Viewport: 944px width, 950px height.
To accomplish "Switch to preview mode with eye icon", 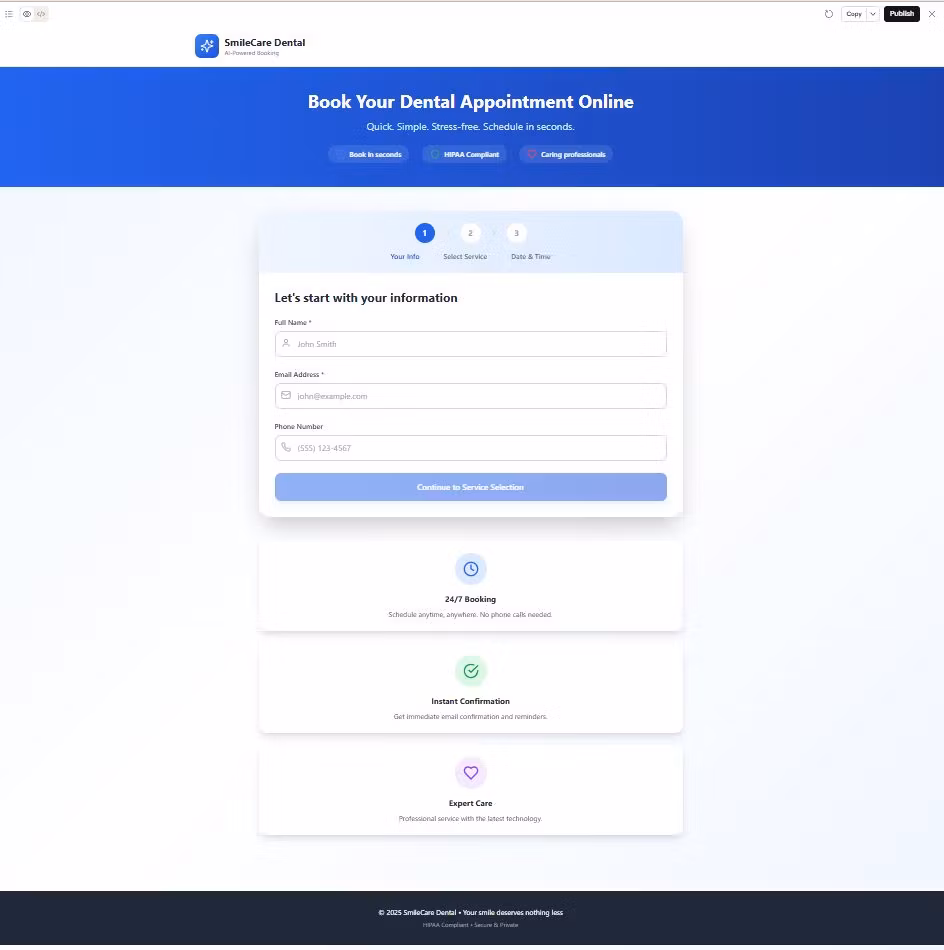I will [x=27, y=14].
